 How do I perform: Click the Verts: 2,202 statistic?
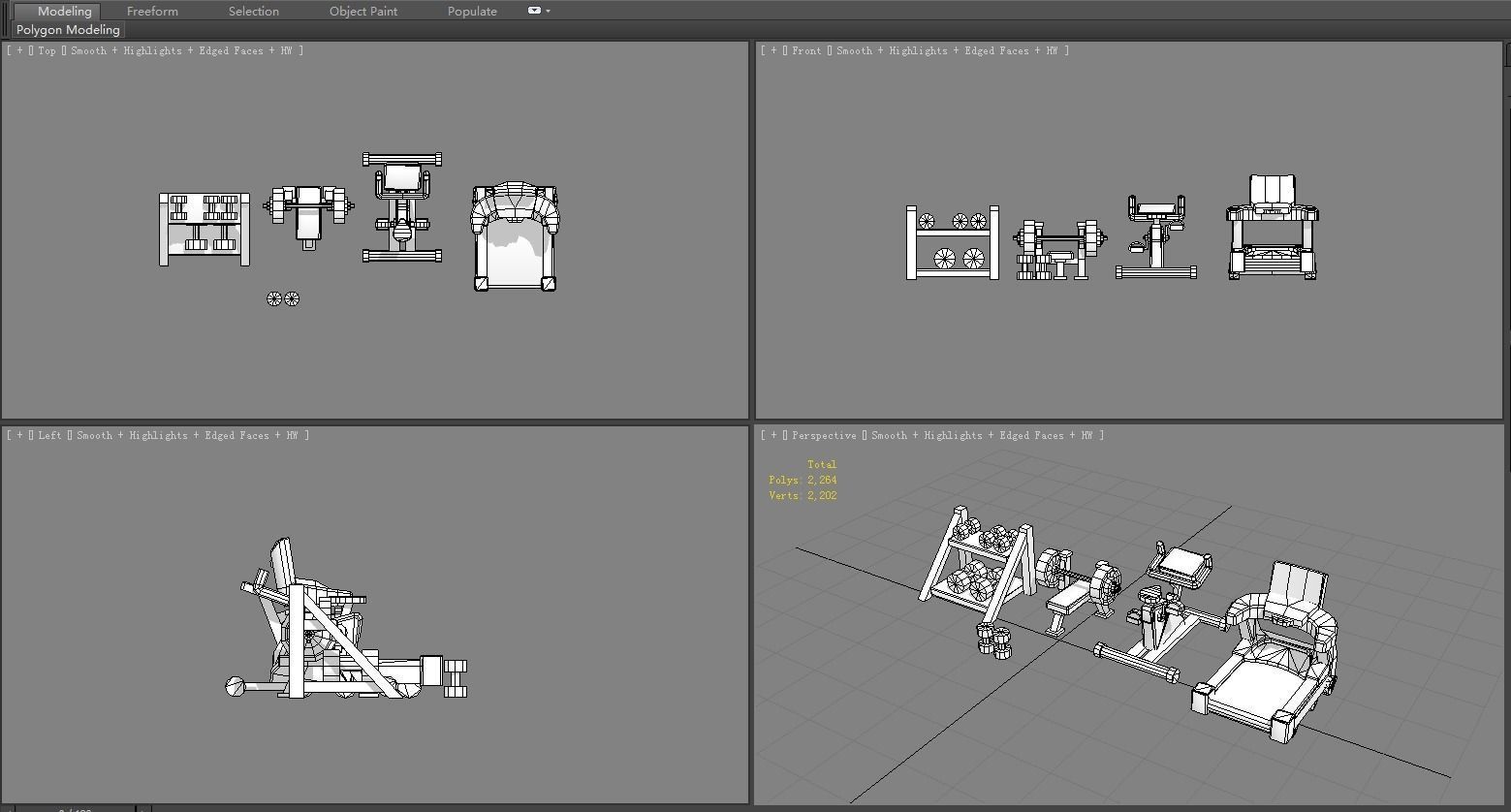[x=803, y=495]
